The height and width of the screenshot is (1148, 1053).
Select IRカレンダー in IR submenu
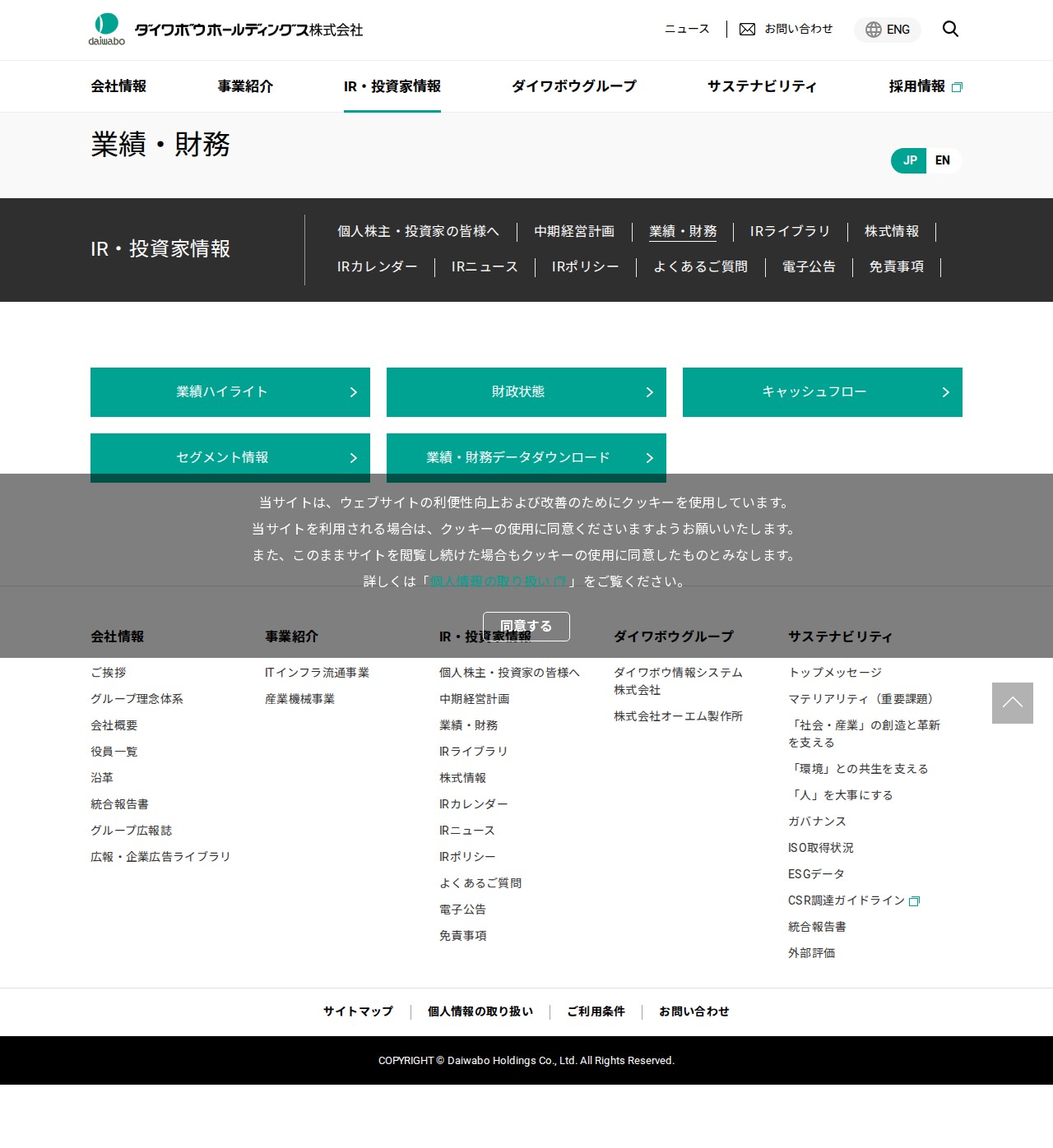click(378, 267)
